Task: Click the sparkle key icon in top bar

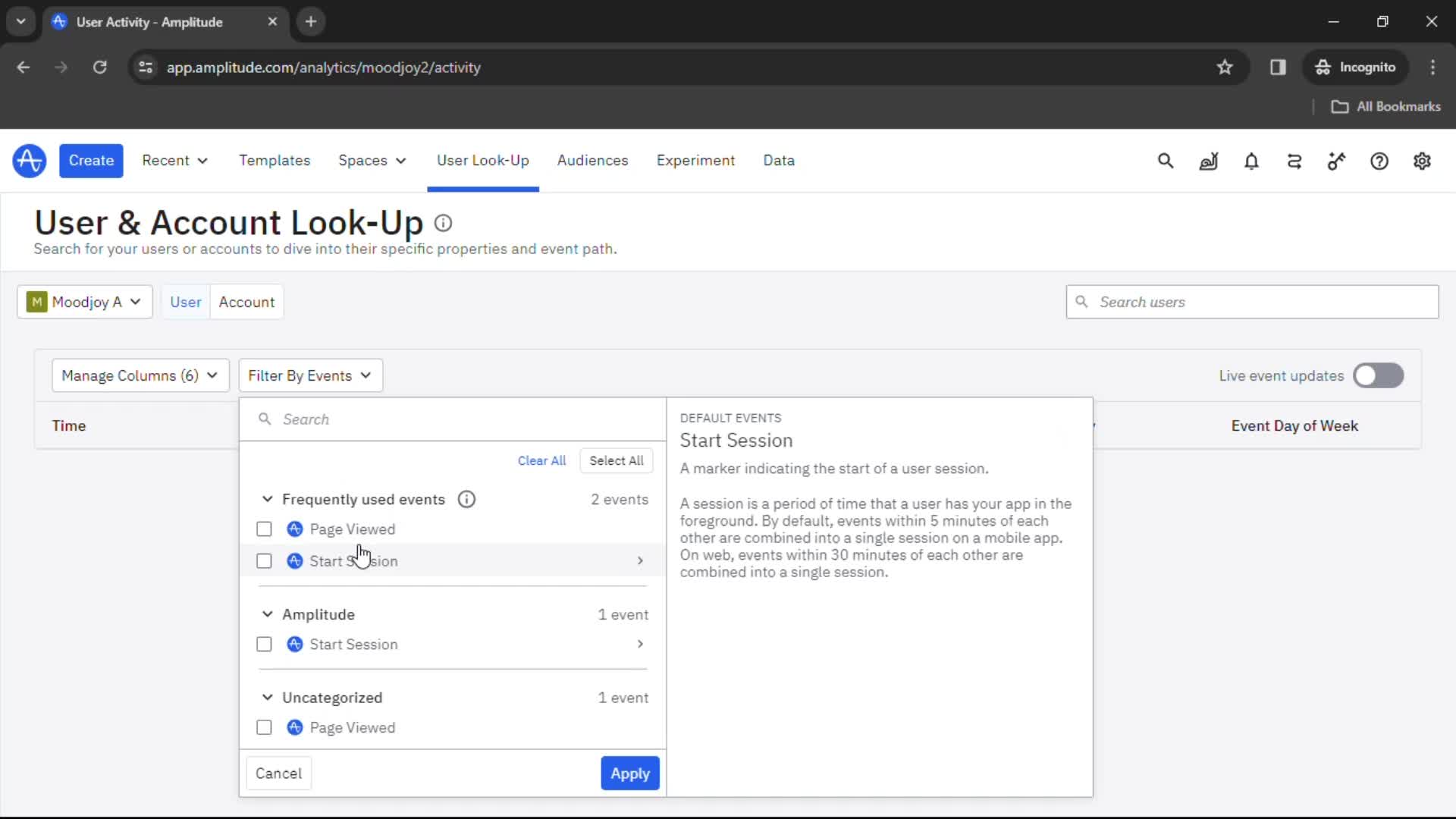Action: pyautogui.click(x=1336, y=161)
